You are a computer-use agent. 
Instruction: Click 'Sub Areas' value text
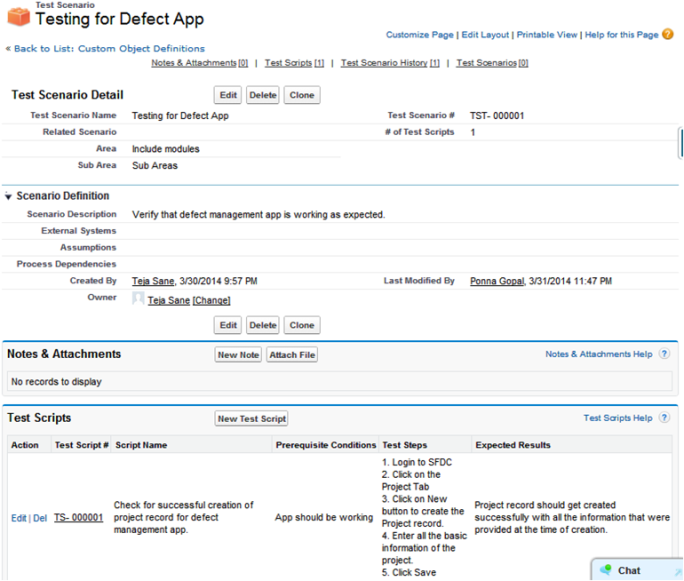tap(155, 165)
